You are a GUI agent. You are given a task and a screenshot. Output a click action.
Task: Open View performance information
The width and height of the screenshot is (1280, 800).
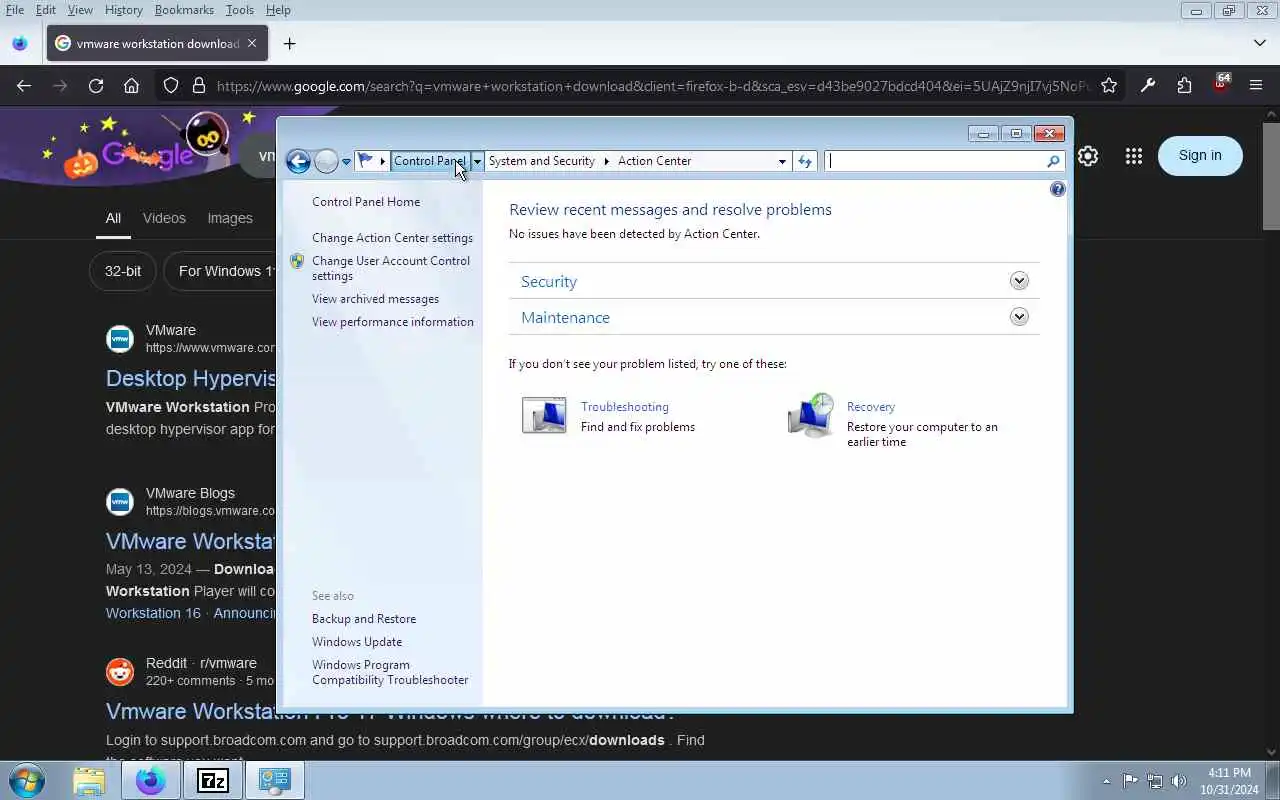pyautogui.click(x=393, y=322)
